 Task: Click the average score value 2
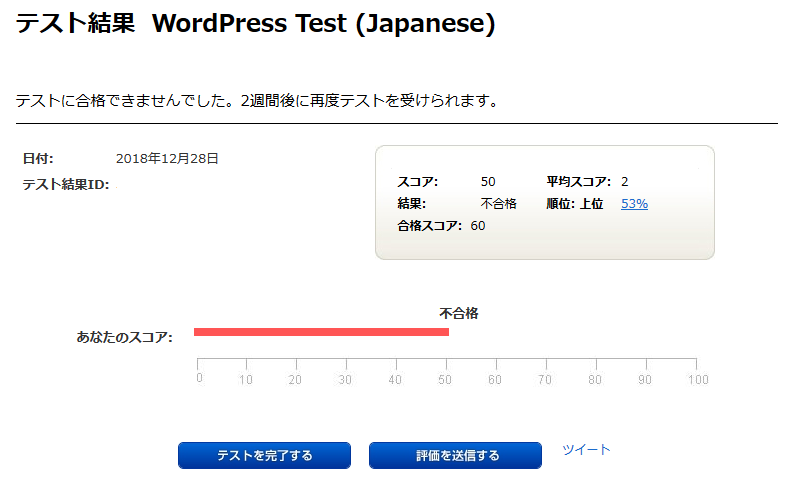pyautogui.click(x=625, y=181)
